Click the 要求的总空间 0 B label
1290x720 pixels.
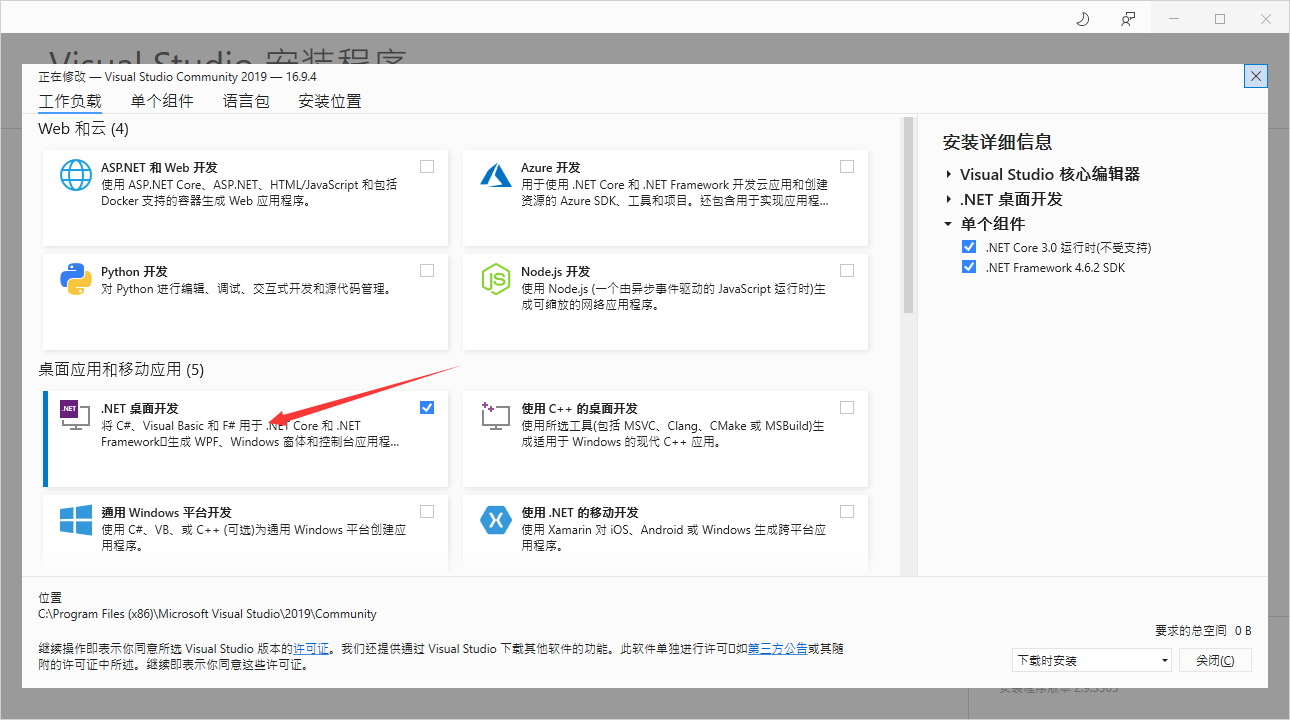point(1203,631)
